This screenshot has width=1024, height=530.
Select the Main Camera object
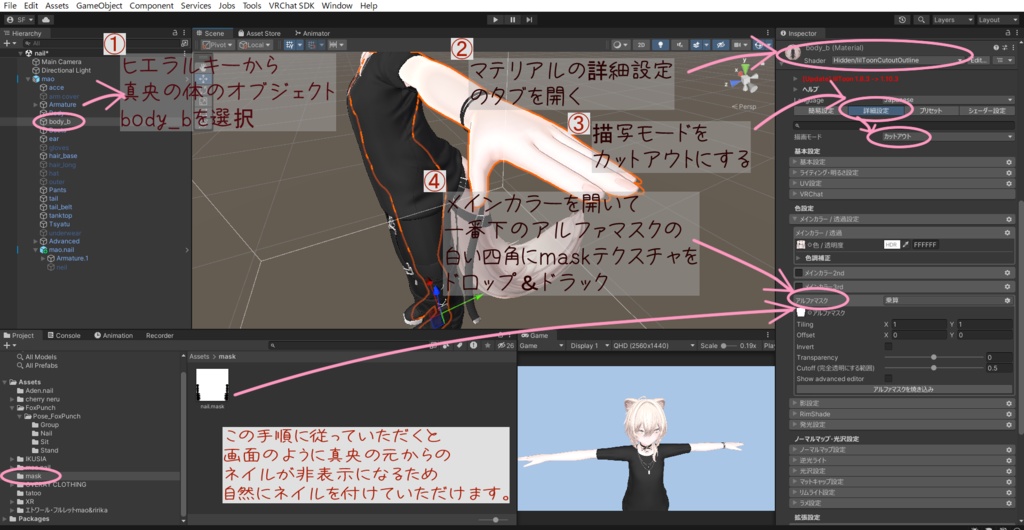pos(61,61)
